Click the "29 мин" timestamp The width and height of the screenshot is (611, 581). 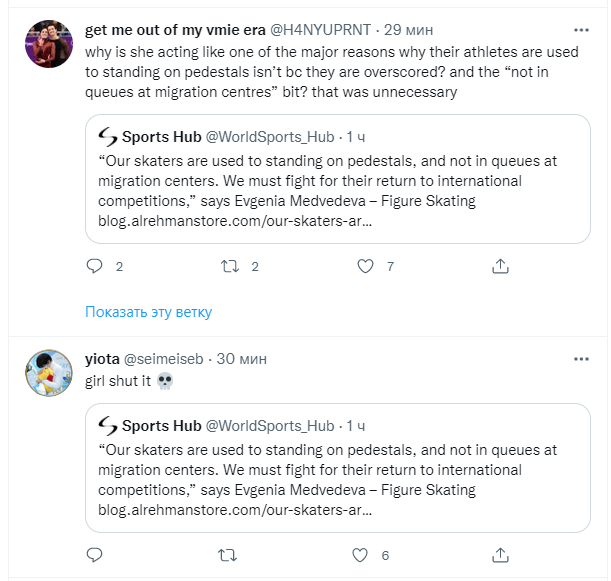tap(412, 30)
